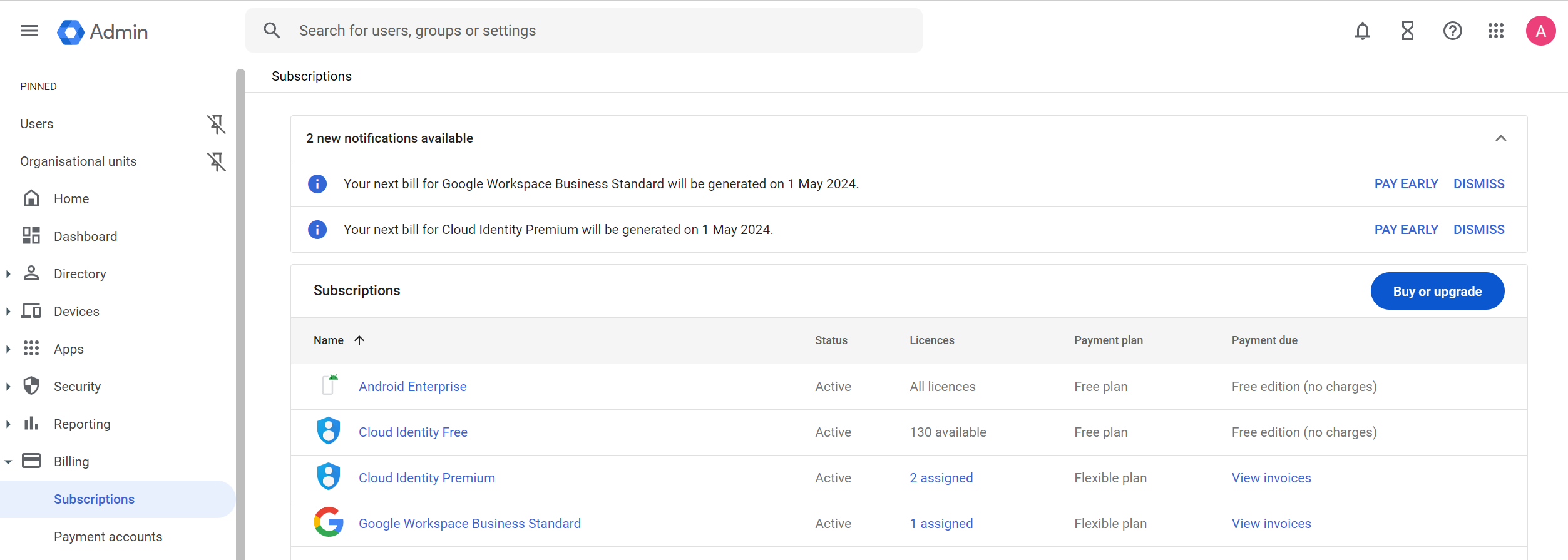This screenshot has height=560, width=1568.
Task: Click the Google Admin logo
Action: click(103, 32)
